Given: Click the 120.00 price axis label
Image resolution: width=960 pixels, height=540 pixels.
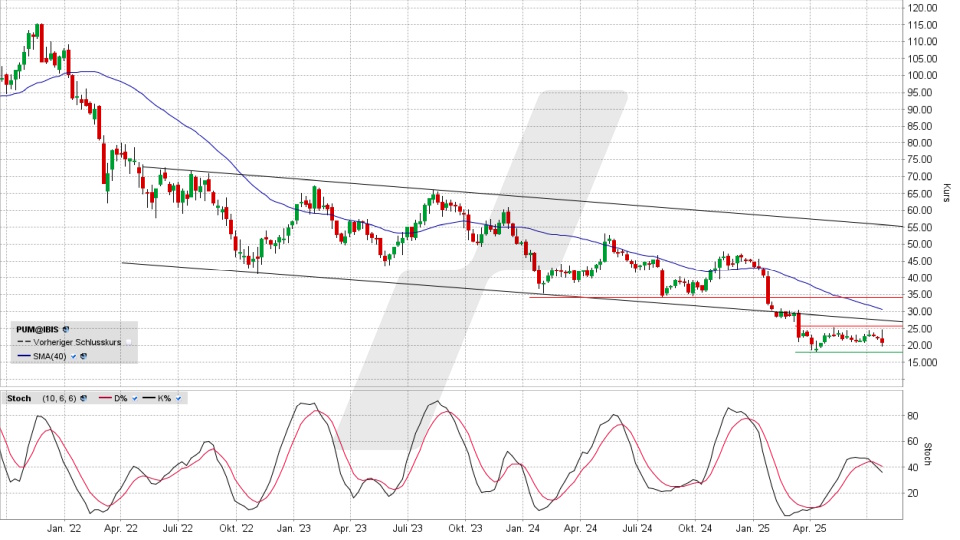Looking at the screenshot, I should coord(923,8).
